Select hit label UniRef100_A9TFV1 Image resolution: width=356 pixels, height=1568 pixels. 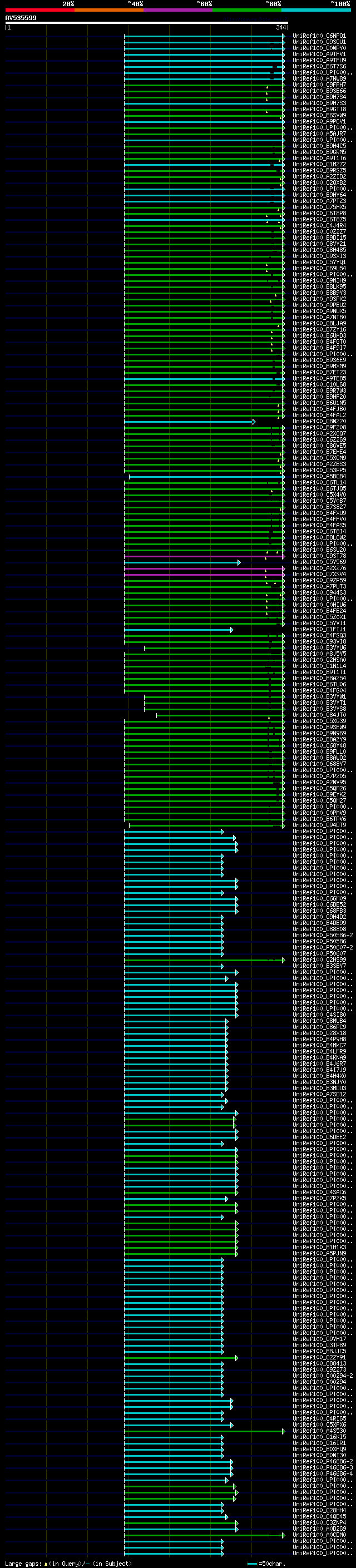coord(319,54)
